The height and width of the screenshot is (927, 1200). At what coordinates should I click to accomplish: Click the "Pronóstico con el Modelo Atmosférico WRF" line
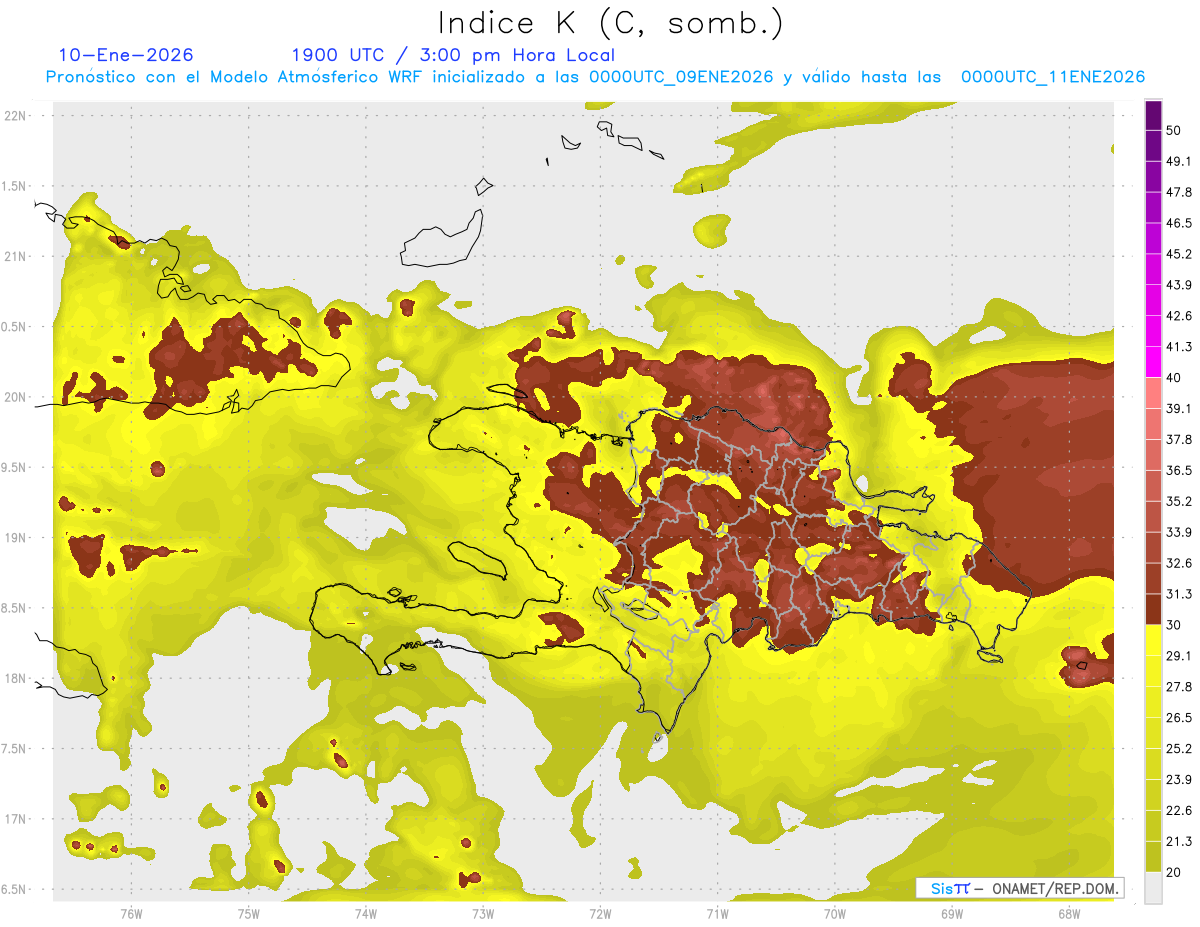[595, 77]
